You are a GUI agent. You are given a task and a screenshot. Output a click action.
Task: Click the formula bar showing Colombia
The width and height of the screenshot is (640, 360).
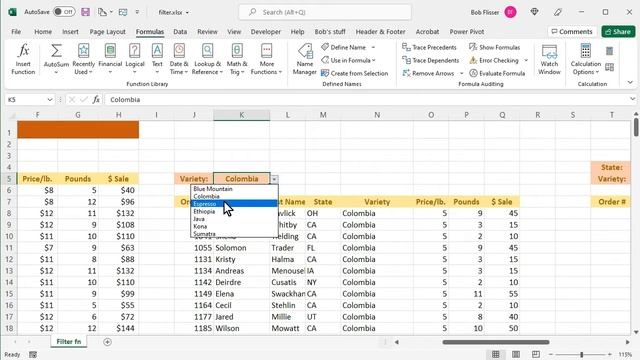click(366, 100)
